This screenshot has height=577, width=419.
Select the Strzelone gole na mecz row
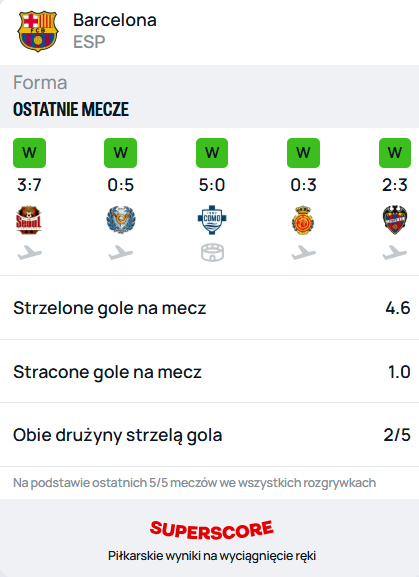209,308
